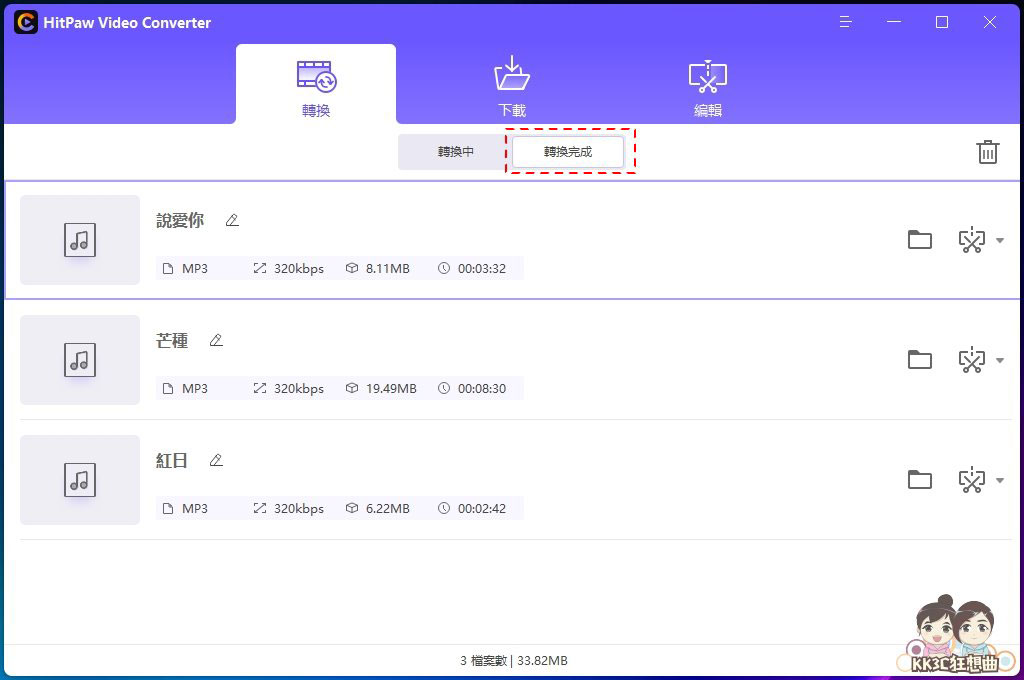Click the highlighted 轉換完成 button
This screenshot has width=1024, height=680.
coord(568,152)
